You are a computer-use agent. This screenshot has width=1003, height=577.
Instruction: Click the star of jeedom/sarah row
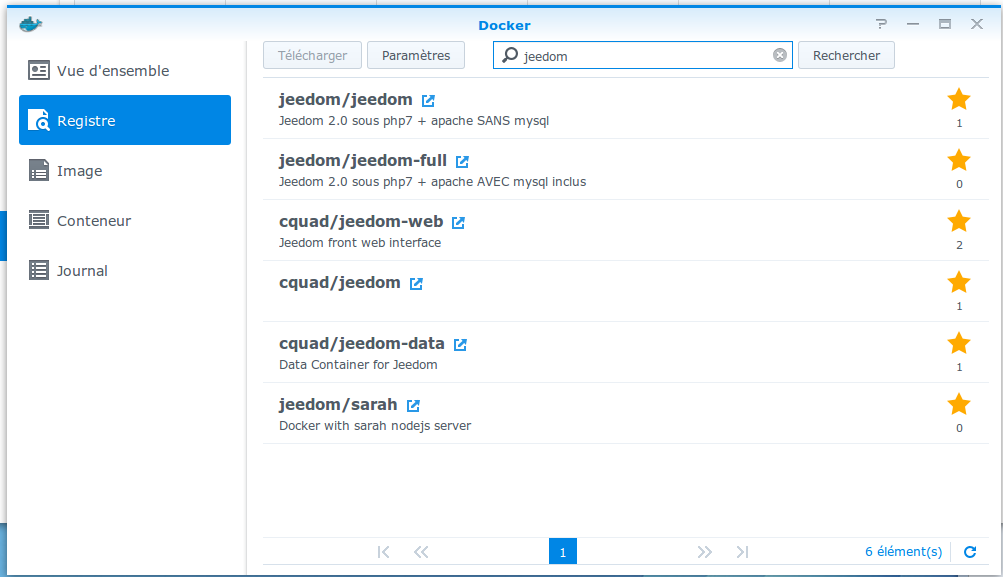pyautogui.click(x=959, y=404)
